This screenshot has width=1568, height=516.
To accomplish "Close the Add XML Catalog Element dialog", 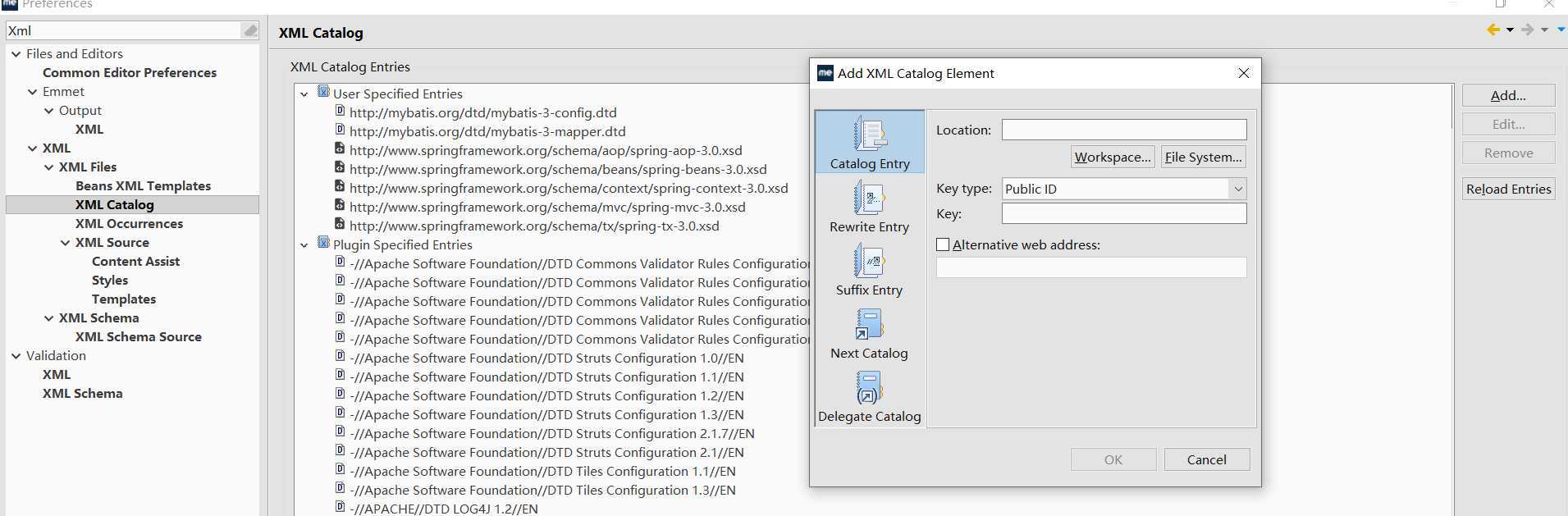I will click(x=1243, y=73).
